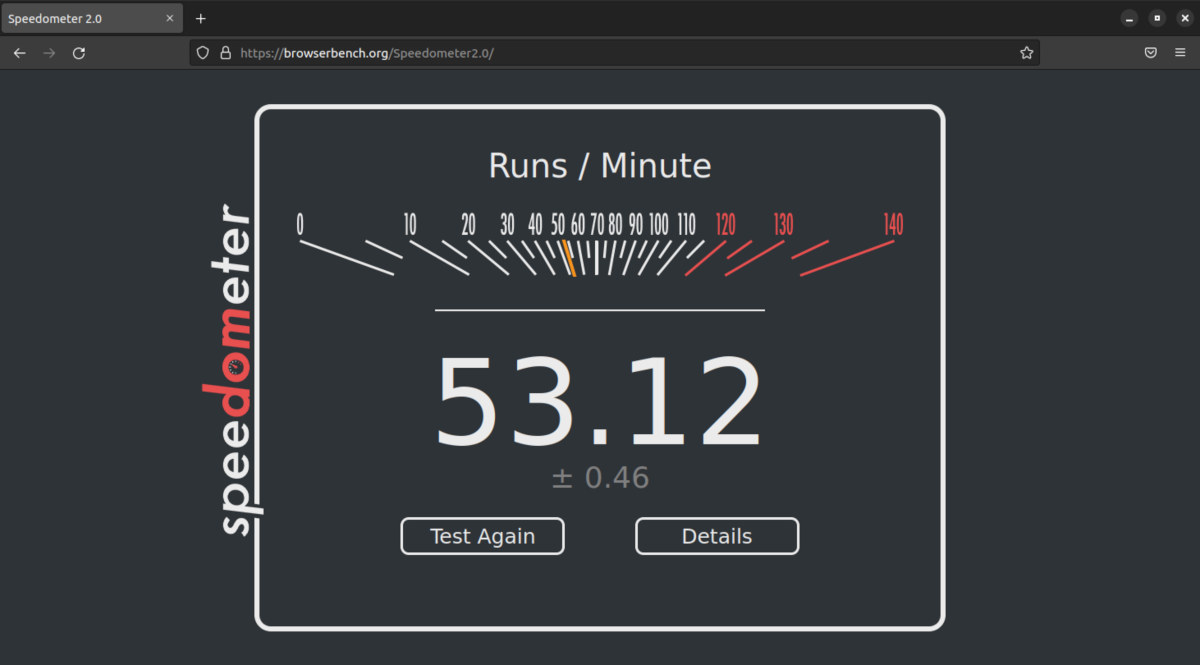This screenshot has width=1200, height=665.
Task: Click the red 120 gauge label
Action: tap(725, 224)
